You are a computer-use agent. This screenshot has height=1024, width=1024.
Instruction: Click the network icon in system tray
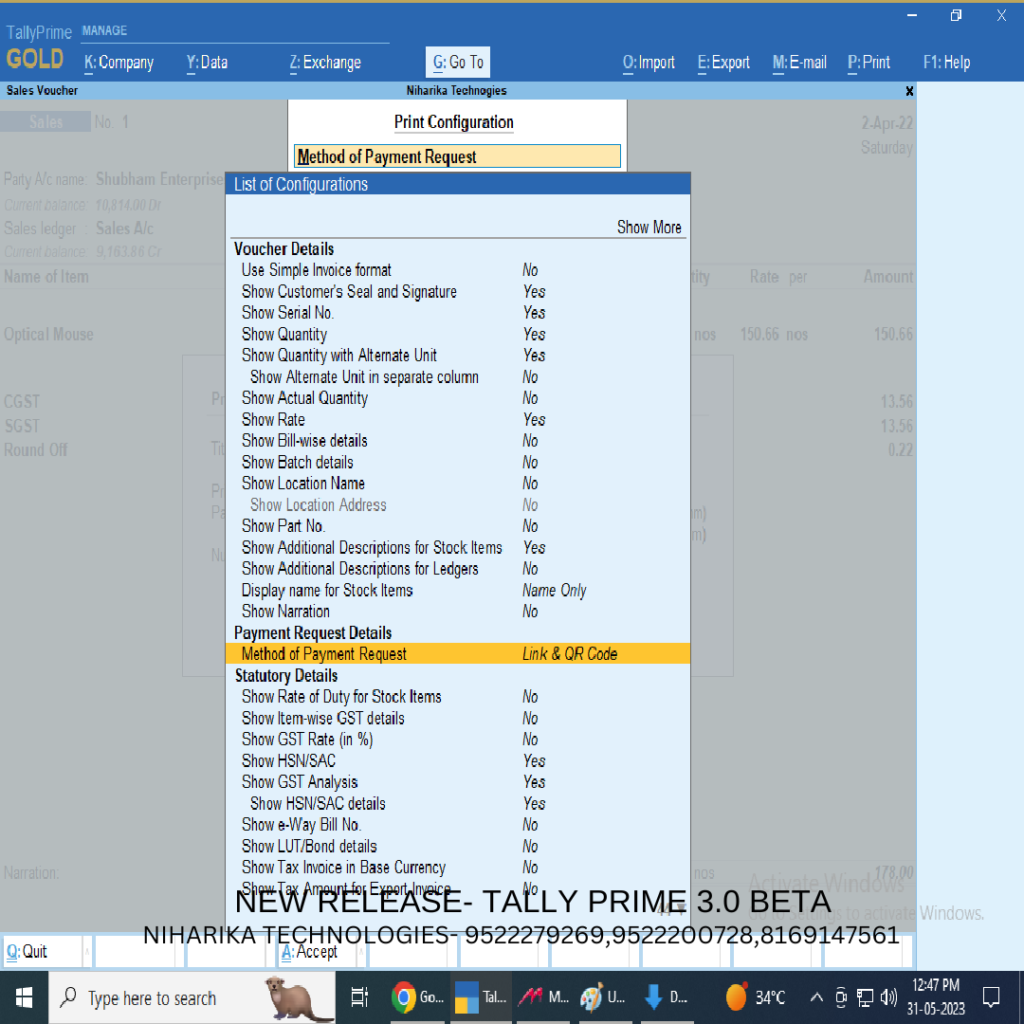(865, 998)
